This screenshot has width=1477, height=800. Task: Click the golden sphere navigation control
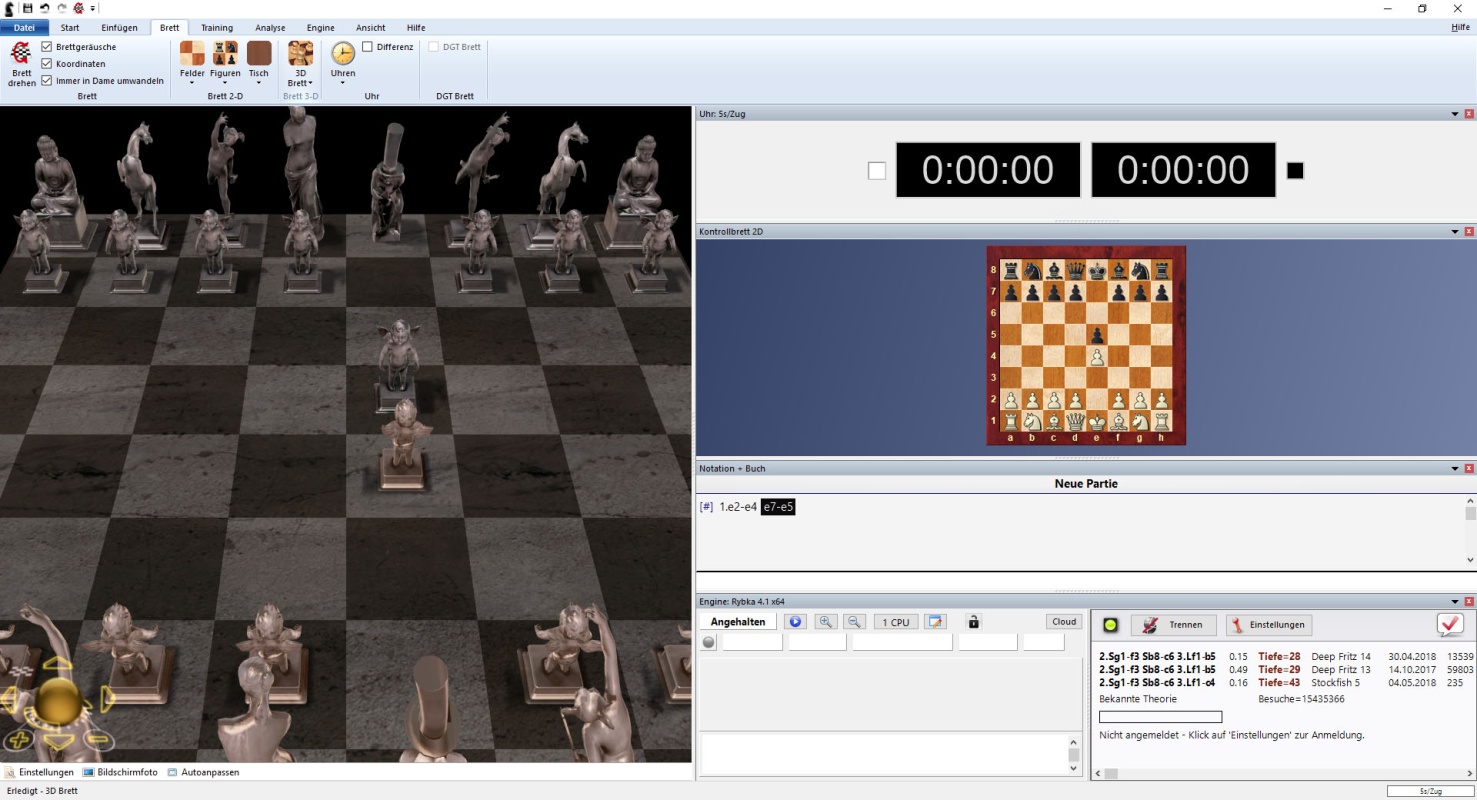(x=58, y=699)
